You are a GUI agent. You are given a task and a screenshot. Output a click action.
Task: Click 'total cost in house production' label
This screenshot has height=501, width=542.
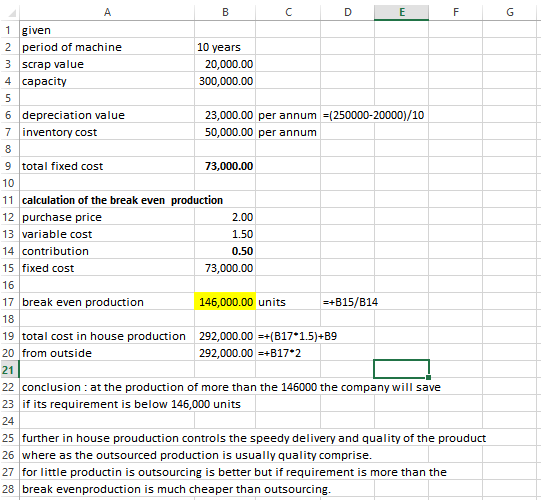pos(107,336)
